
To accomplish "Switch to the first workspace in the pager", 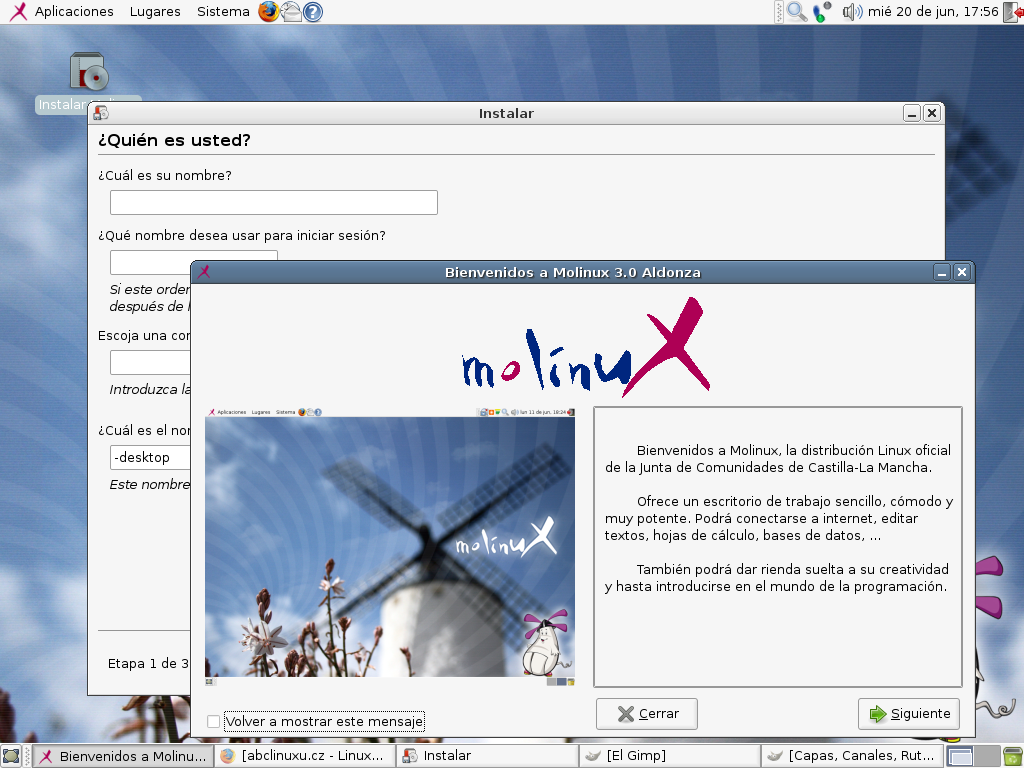I will (960, 756).
